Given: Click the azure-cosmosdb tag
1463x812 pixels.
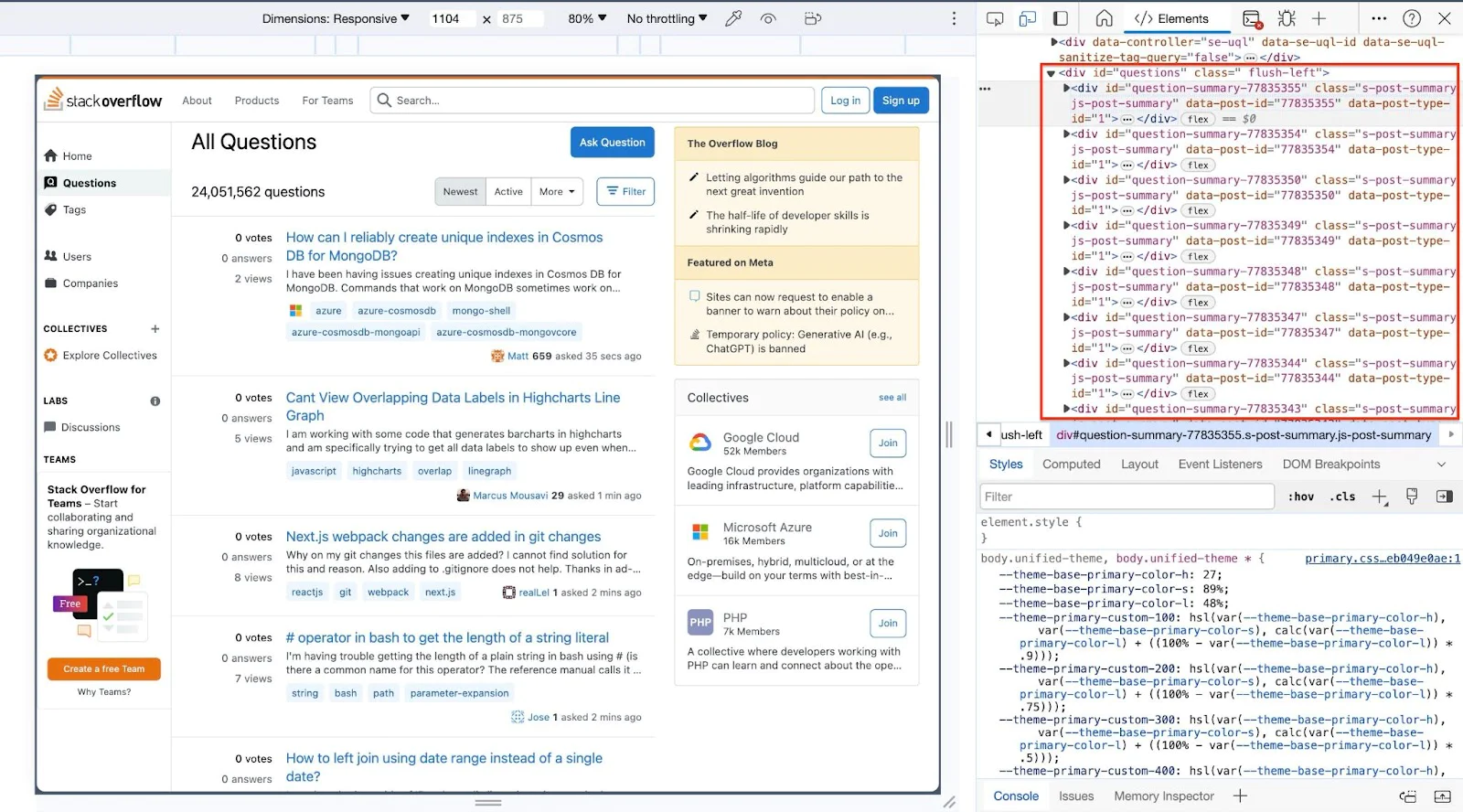Looking at the screenshot, I should click(397, 311).
